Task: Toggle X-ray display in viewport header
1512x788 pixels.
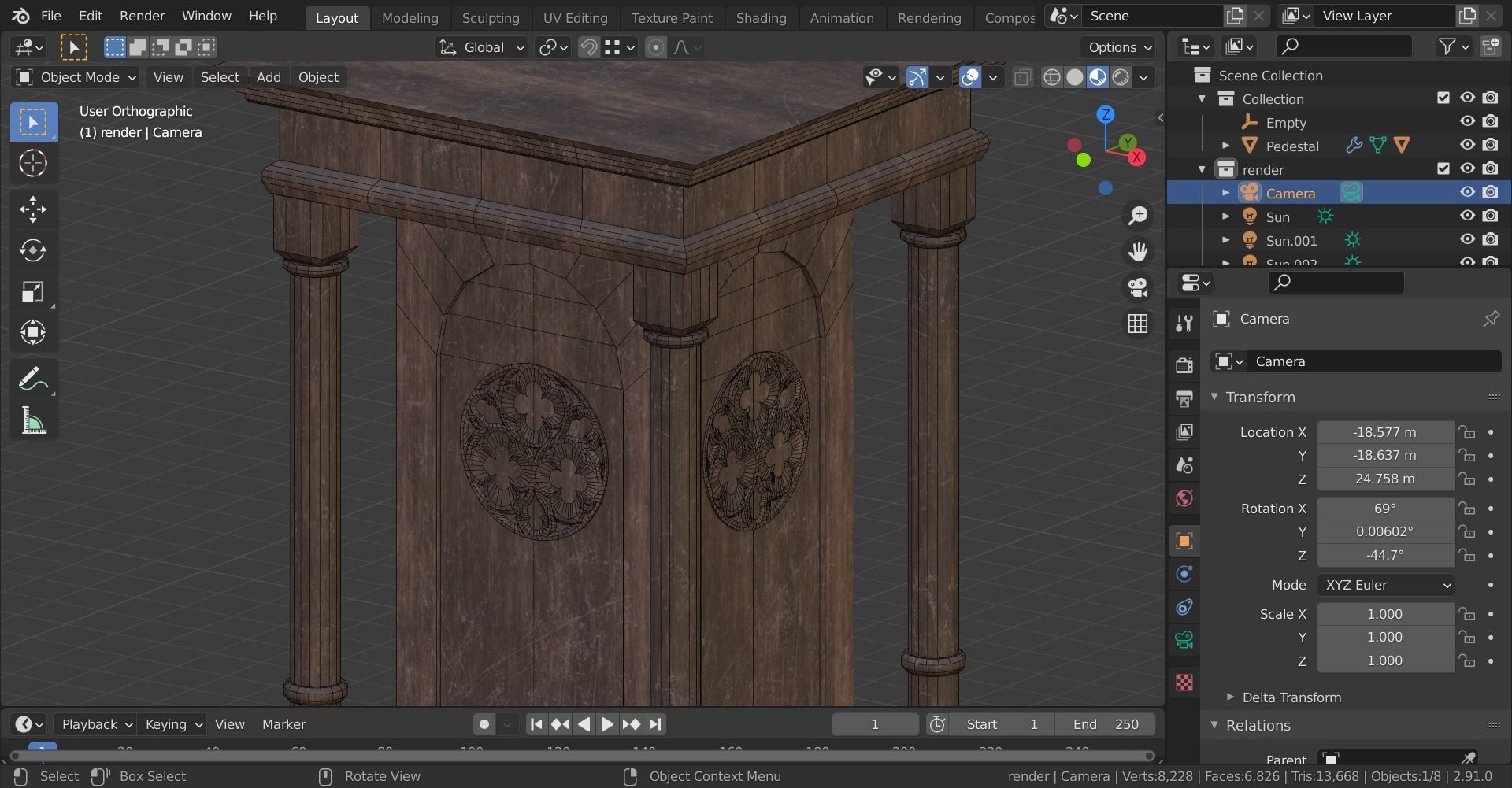Action: click(1022, 77)
